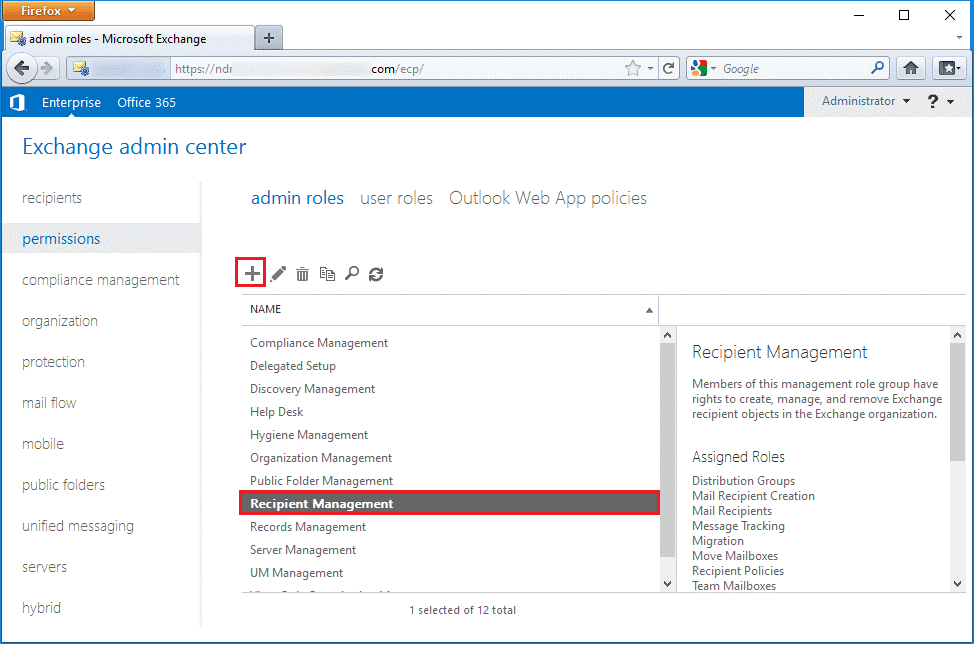The height and width of the screenshot is (646, 974).
Task: Select the Discovery Management role group
Action: click(450, 389)
